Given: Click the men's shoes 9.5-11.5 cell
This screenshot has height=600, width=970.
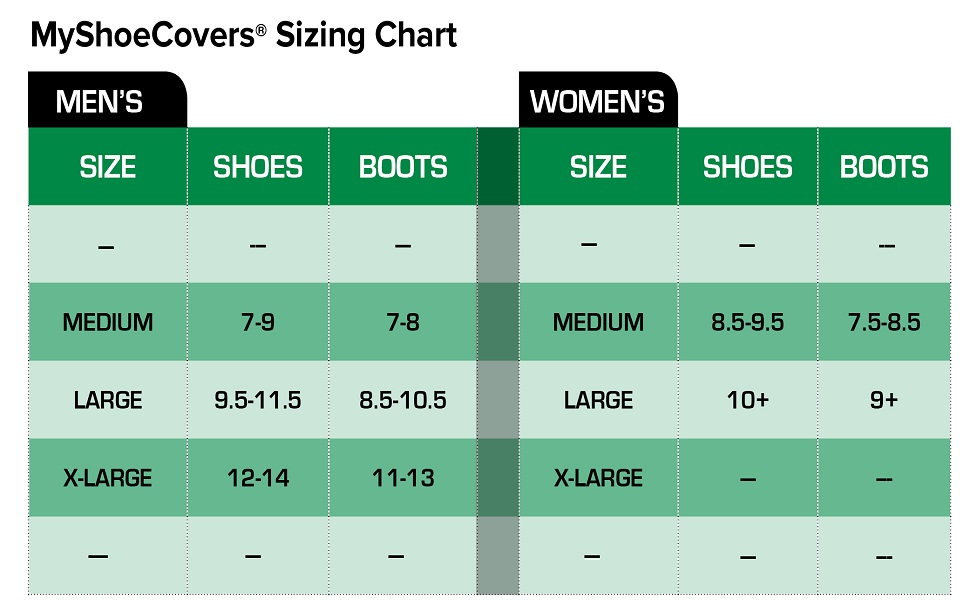Looking at the screenshot, I should pos(258,400).
